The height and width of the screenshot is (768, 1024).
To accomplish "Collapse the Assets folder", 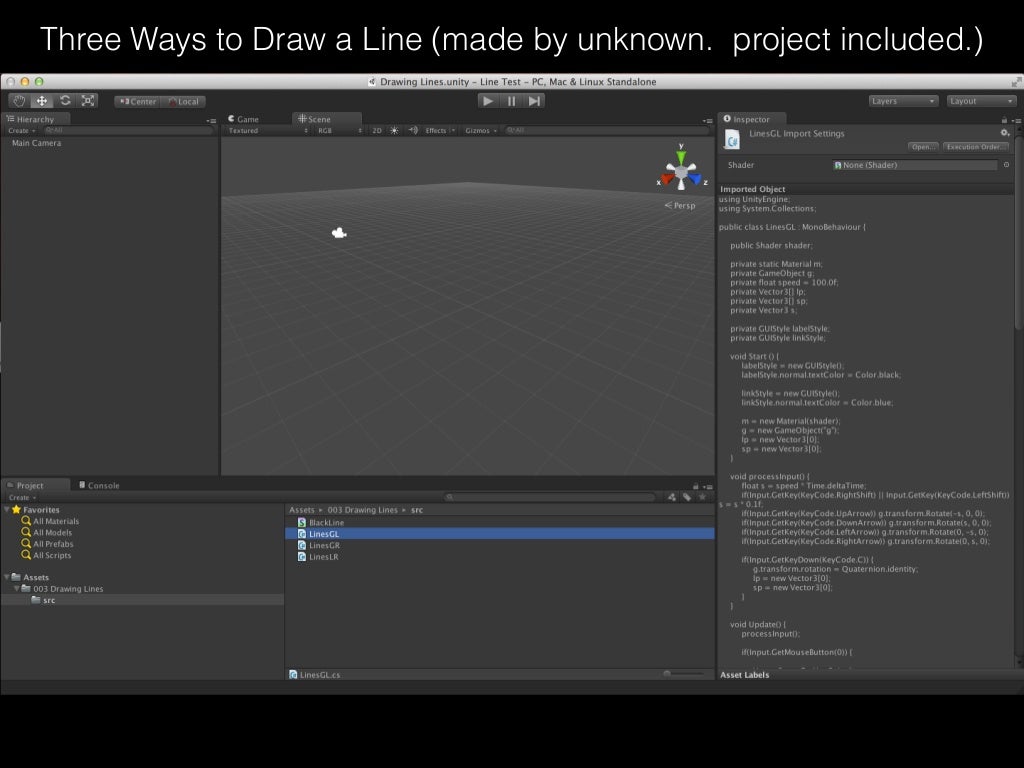I will 7,577.
